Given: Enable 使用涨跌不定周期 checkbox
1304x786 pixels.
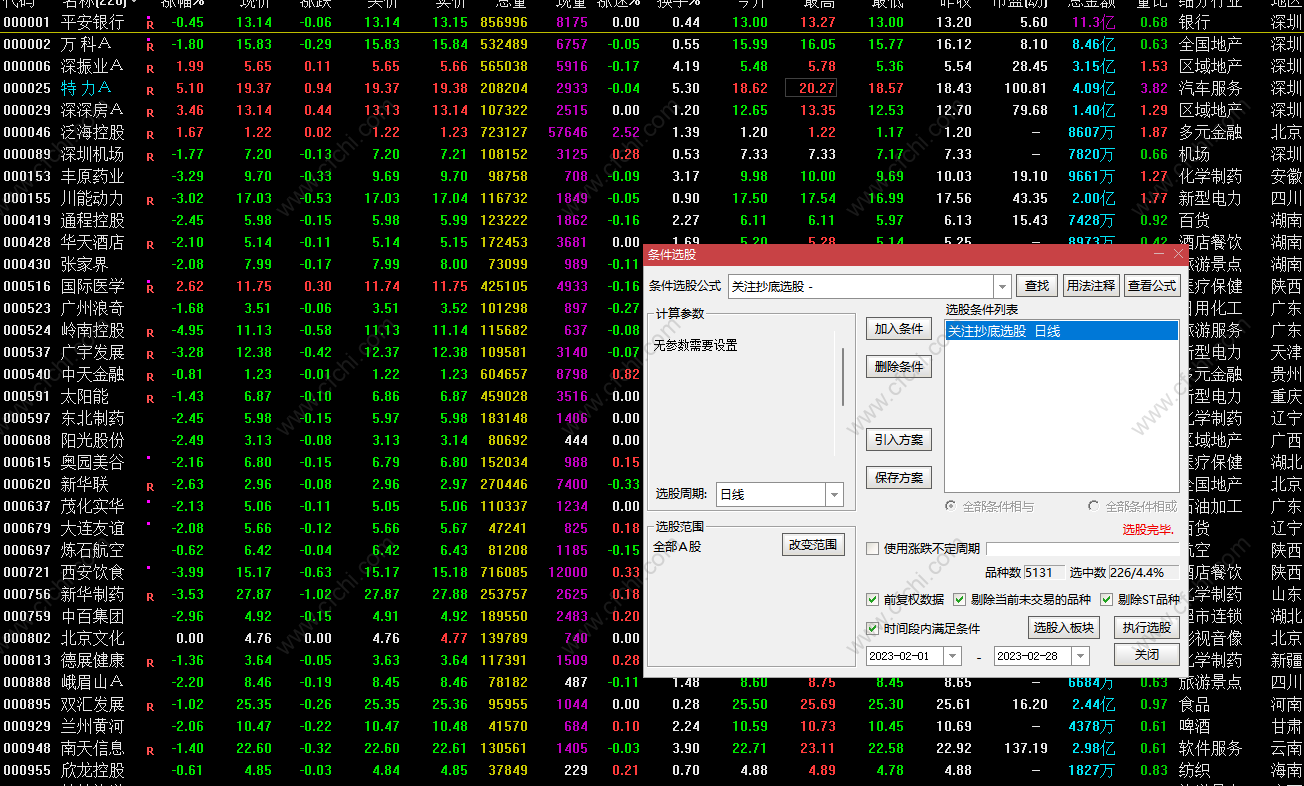Looking at the screenshot, I should 872,549.
